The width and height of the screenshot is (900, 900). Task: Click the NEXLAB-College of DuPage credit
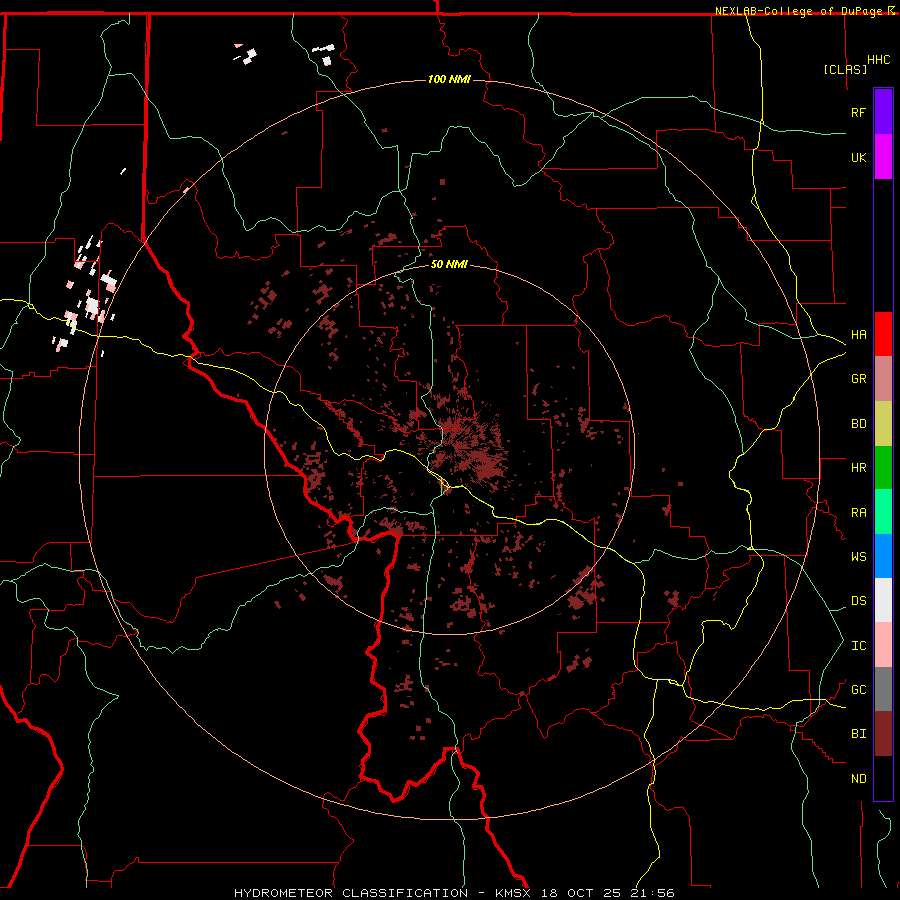pyautogui.click(x=798, y=11)
